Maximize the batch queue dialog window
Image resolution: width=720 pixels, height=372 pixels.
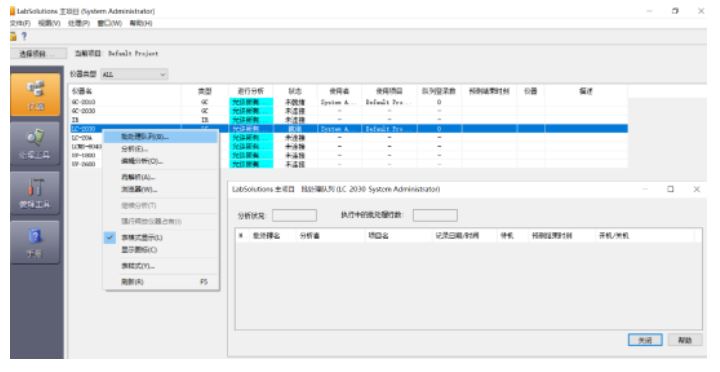[x=670, y=189]
